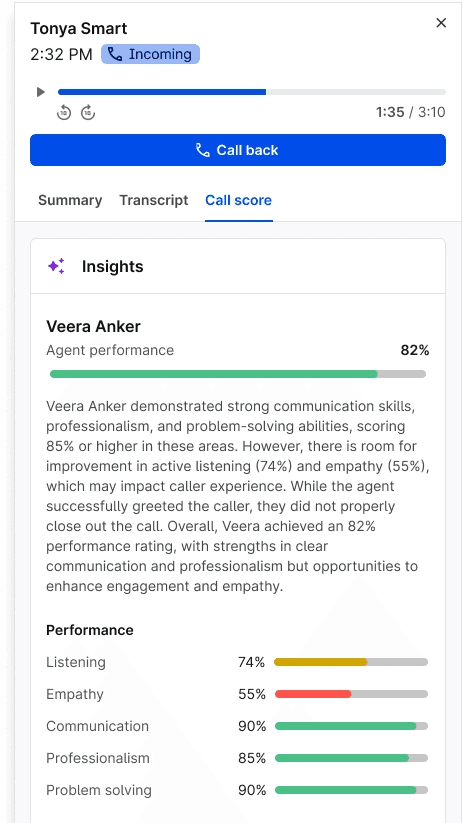
Task: Rewind recording 10 seconds
Action: (64, 112)
